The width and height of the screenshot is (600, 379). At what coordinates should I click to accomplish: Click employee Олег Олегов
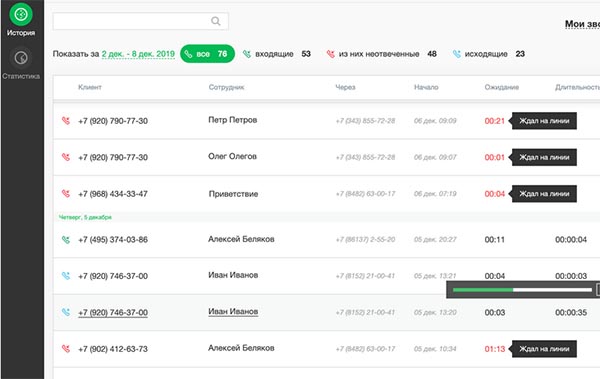point(232,156)
